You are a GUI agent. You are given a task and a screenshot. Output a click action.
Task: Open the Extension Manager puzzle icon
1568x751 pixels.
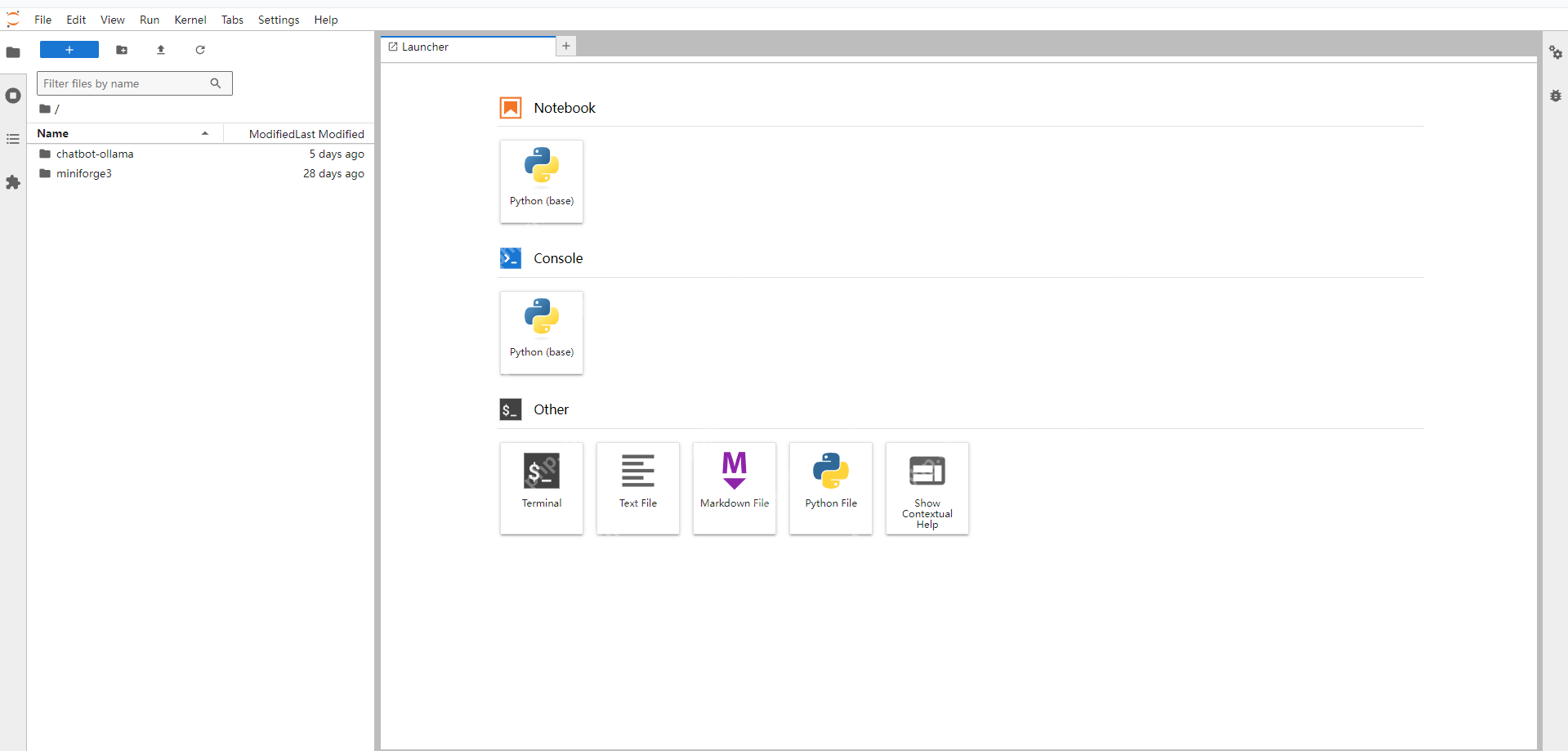(13, 182)
